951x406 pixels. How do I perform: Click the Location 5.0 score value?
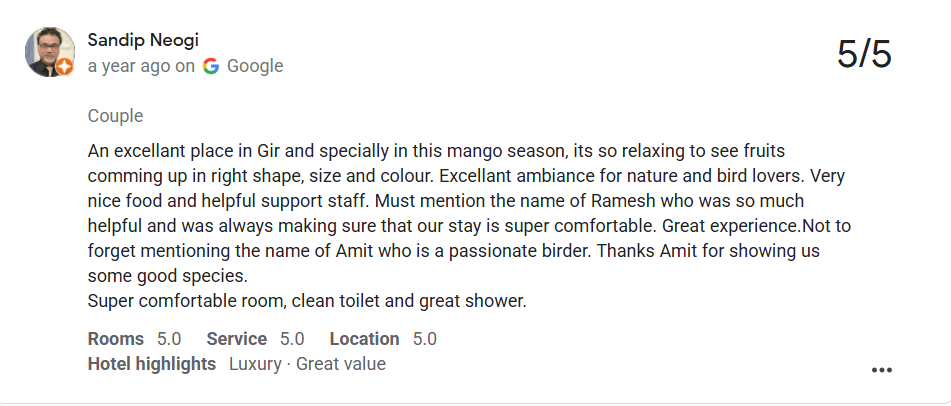click(425, 339)
